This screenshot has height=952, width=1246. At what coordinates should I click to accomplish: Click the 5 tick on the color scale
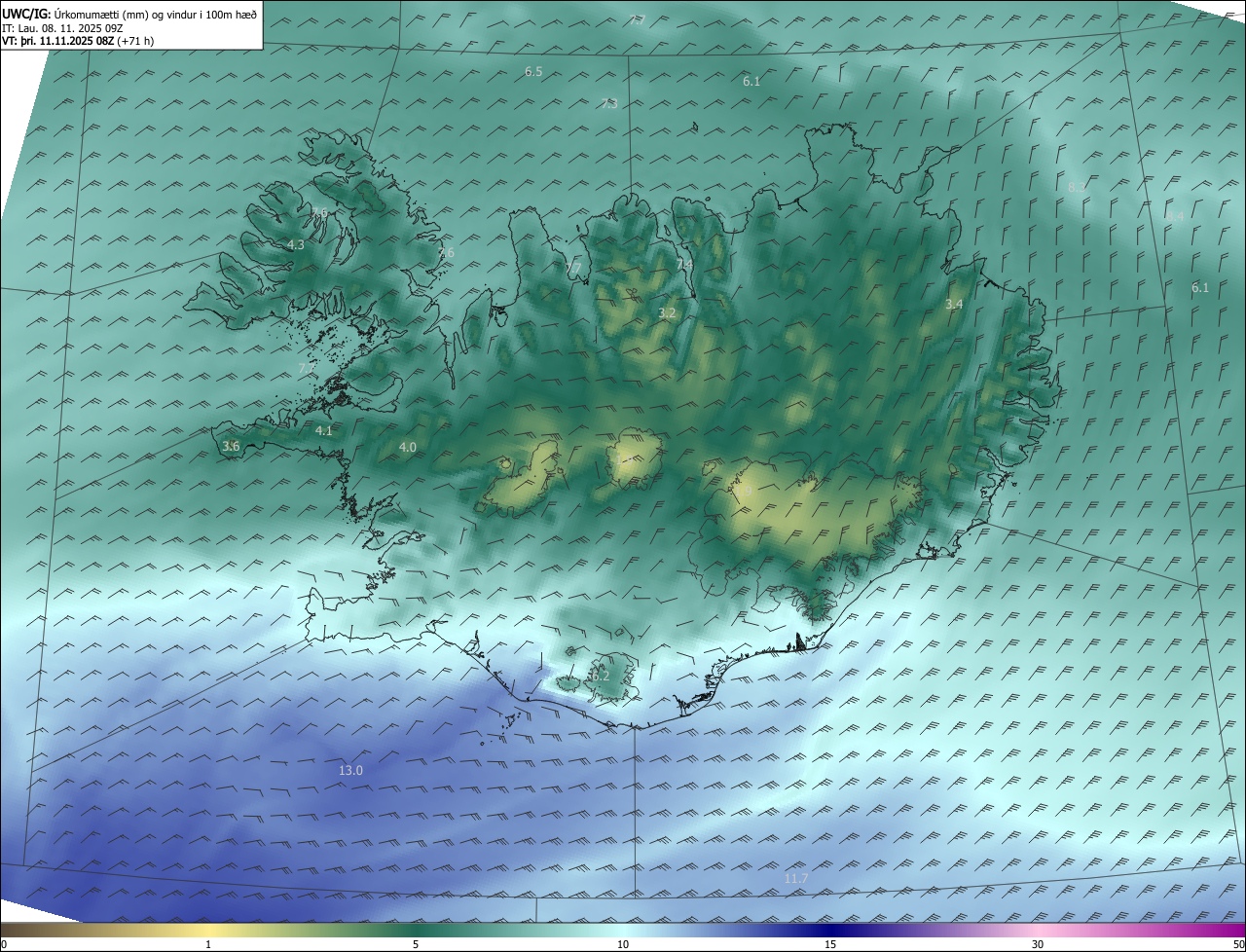(x=416, y=944)
